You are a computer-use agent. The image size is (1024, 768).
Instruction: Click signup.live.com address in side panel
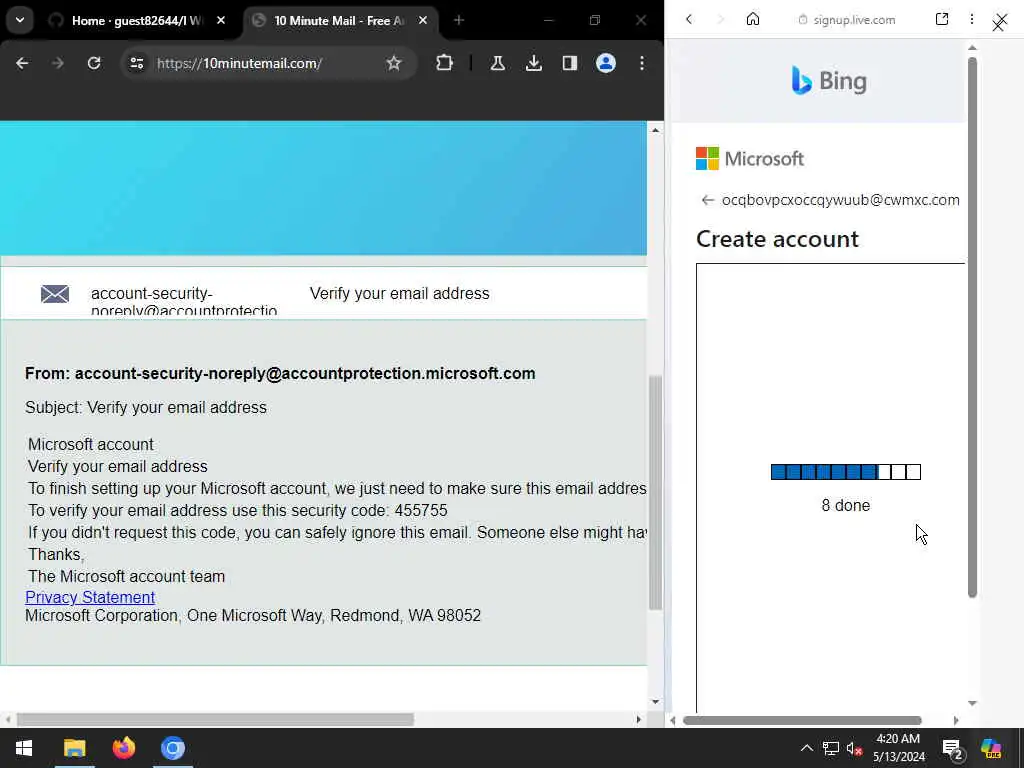pyautogui.click(x=854, y=20)
